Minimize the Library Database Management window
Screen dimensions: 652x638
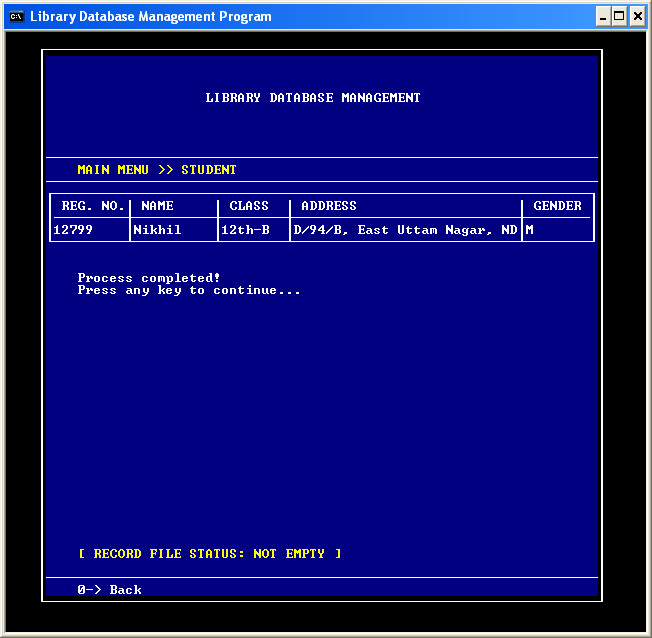(603, 16)
